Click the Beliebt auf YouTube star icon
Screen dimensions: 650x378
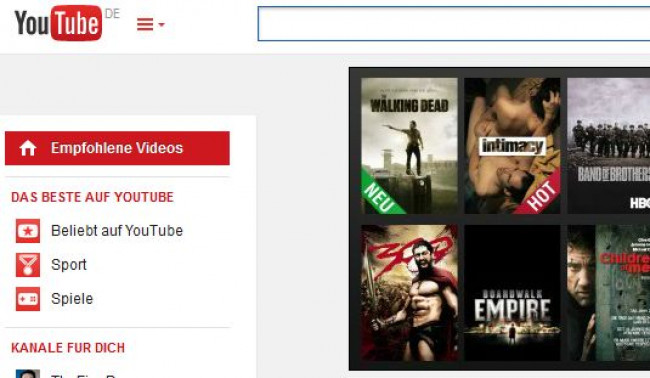28,231
